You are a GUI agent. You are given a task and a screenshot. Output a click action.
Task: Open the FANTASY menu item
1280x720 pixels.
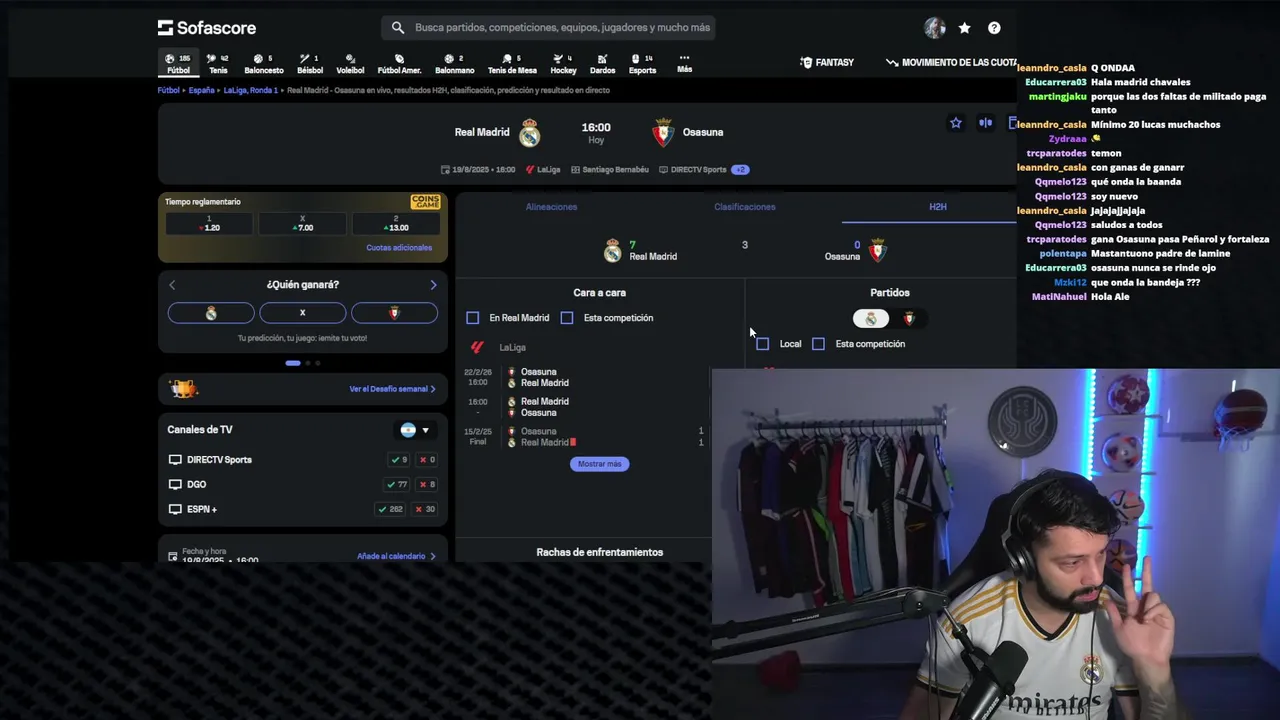click(x=827, y=62)
